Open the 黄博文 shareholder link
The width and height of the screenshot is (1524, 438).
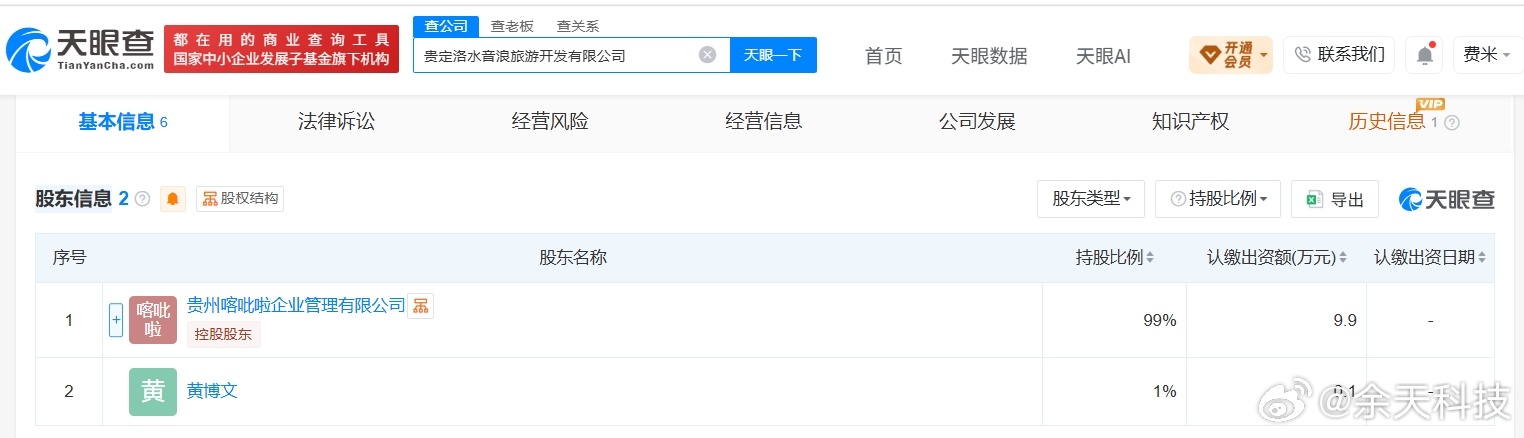pyautogui.click(x=212, y=391)
